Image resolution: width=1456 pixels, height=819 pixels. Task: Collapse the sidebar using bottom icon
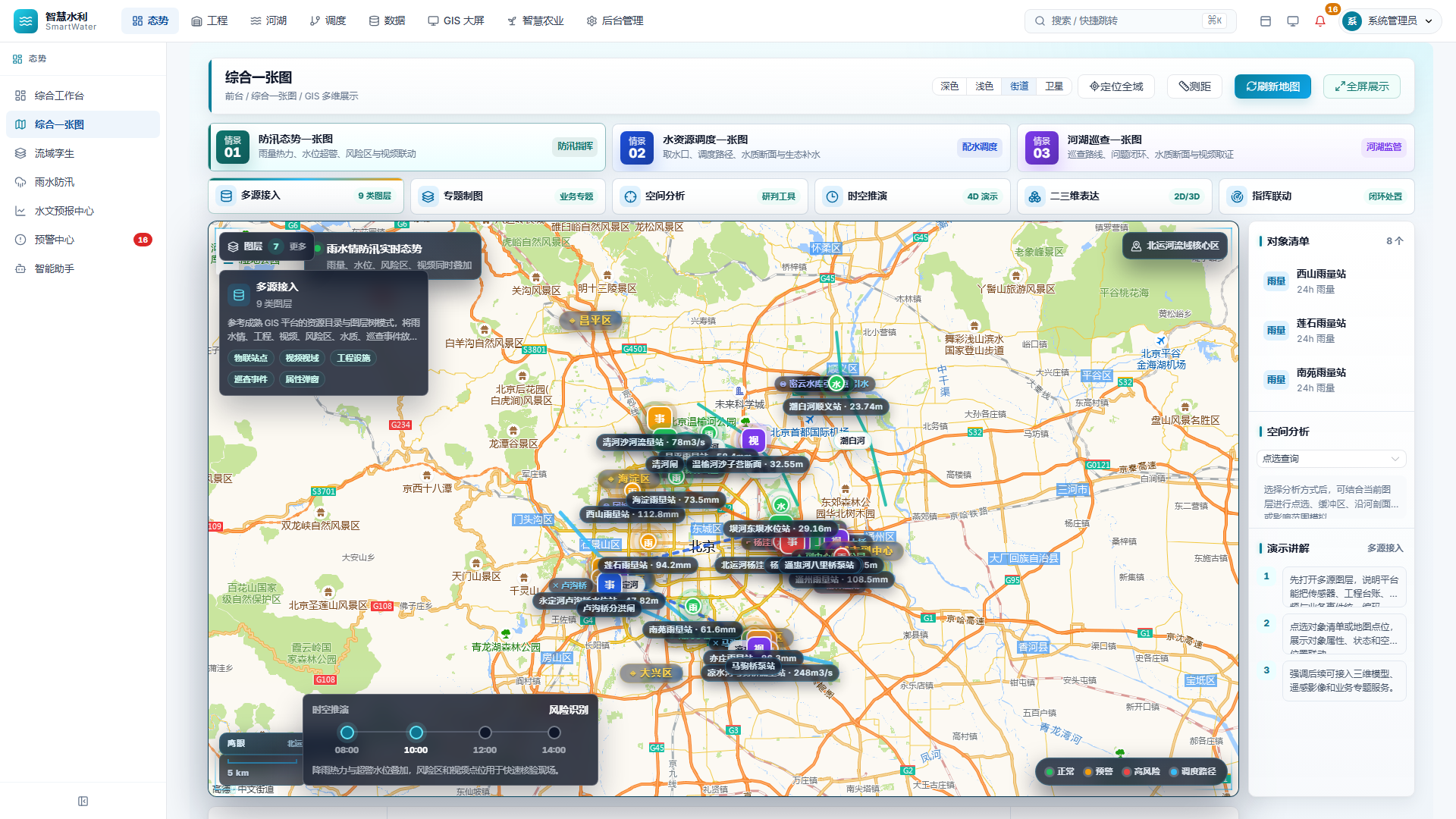point(83,802)
